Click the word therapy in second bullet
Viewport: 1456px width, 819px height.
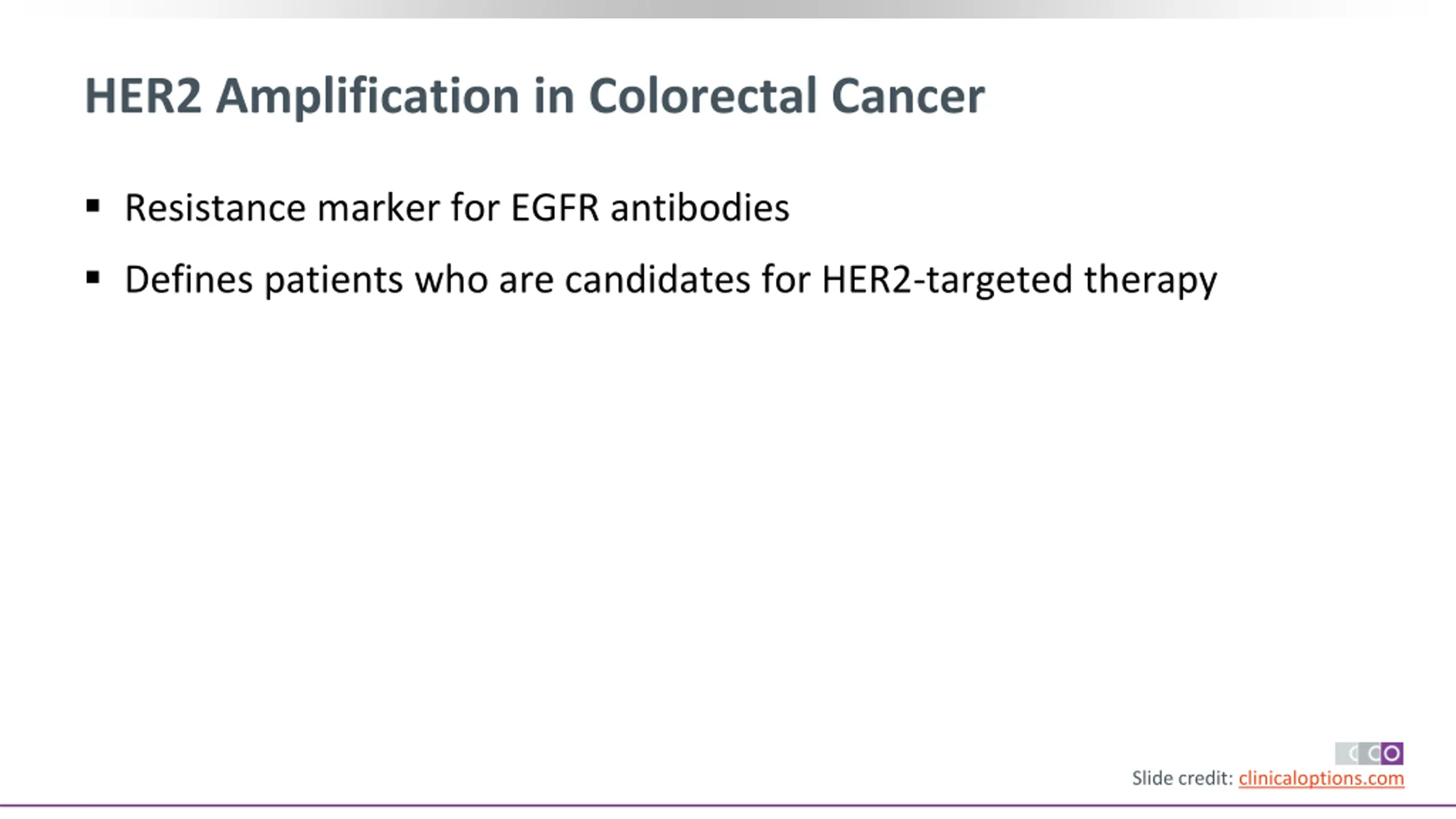click(x=1151, y=280)
